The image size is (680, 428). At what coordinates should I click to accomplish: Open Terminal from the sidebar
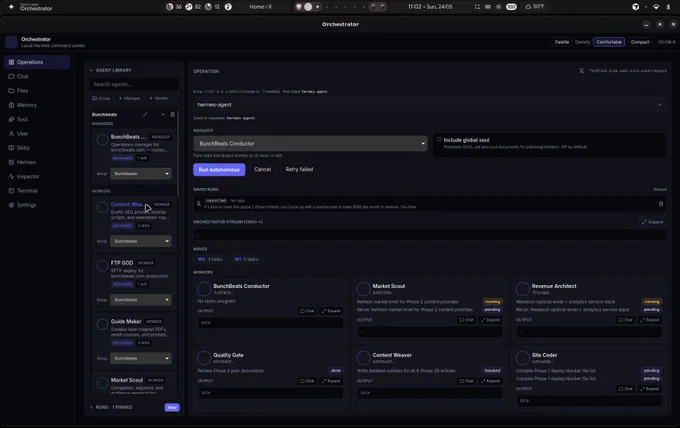(x=37, y=191)
